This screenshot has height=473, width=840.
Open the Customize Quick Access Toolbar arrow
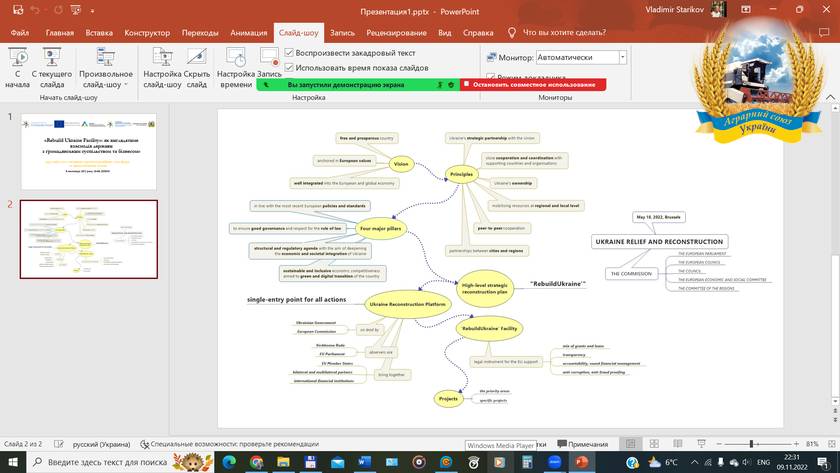(92, 10)
